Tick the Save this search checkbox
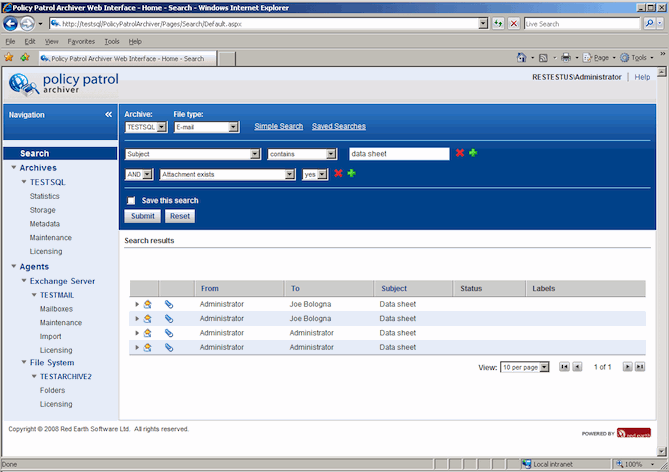The image size is (669, 472). [131, 201]
